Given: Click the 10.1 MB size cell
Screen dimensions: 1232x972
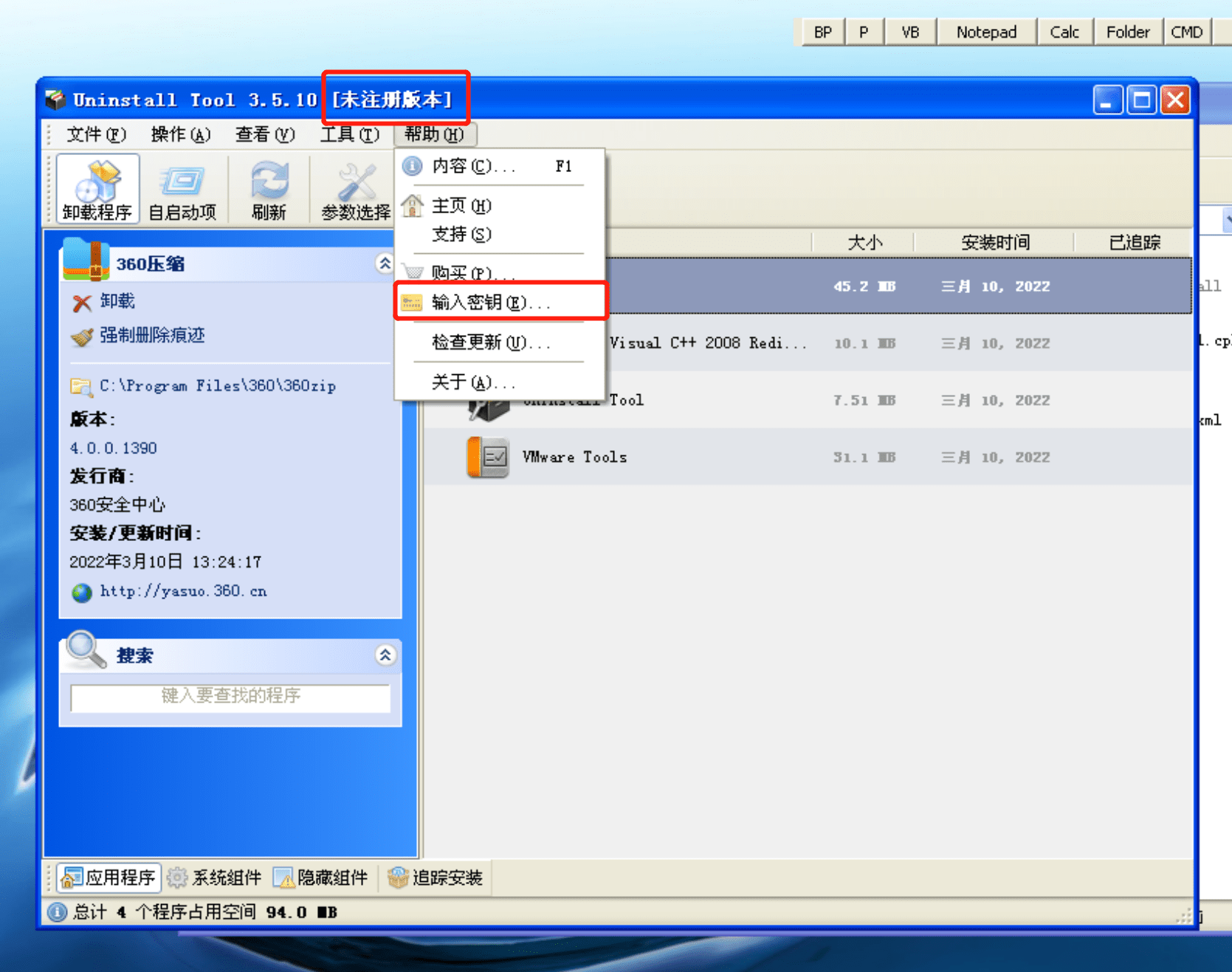Looking at the screenshot, I should [864, 343].
